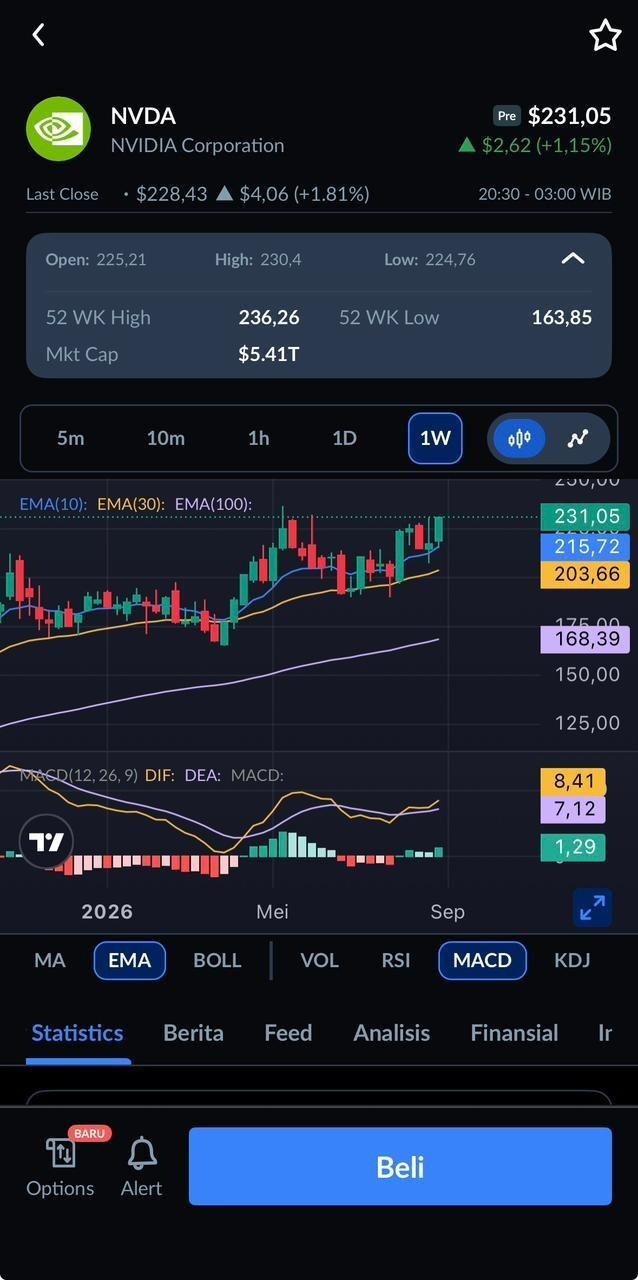Tap the MACD(12, 26, 9) legend
Screen dimensions: 638x1280
[79, 775]
